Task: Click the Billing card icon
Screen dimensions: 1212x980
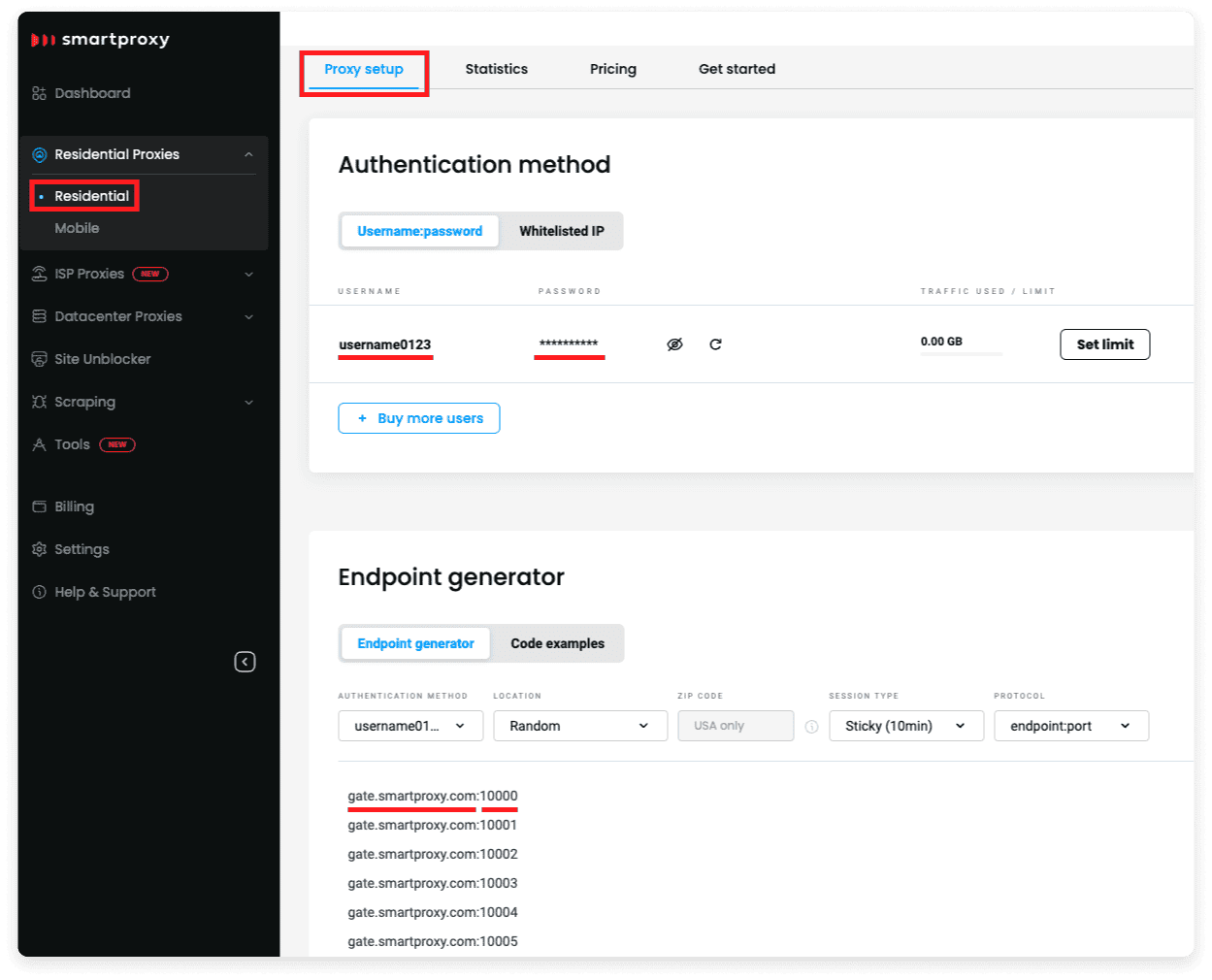Action: click(x=39, y=506)
